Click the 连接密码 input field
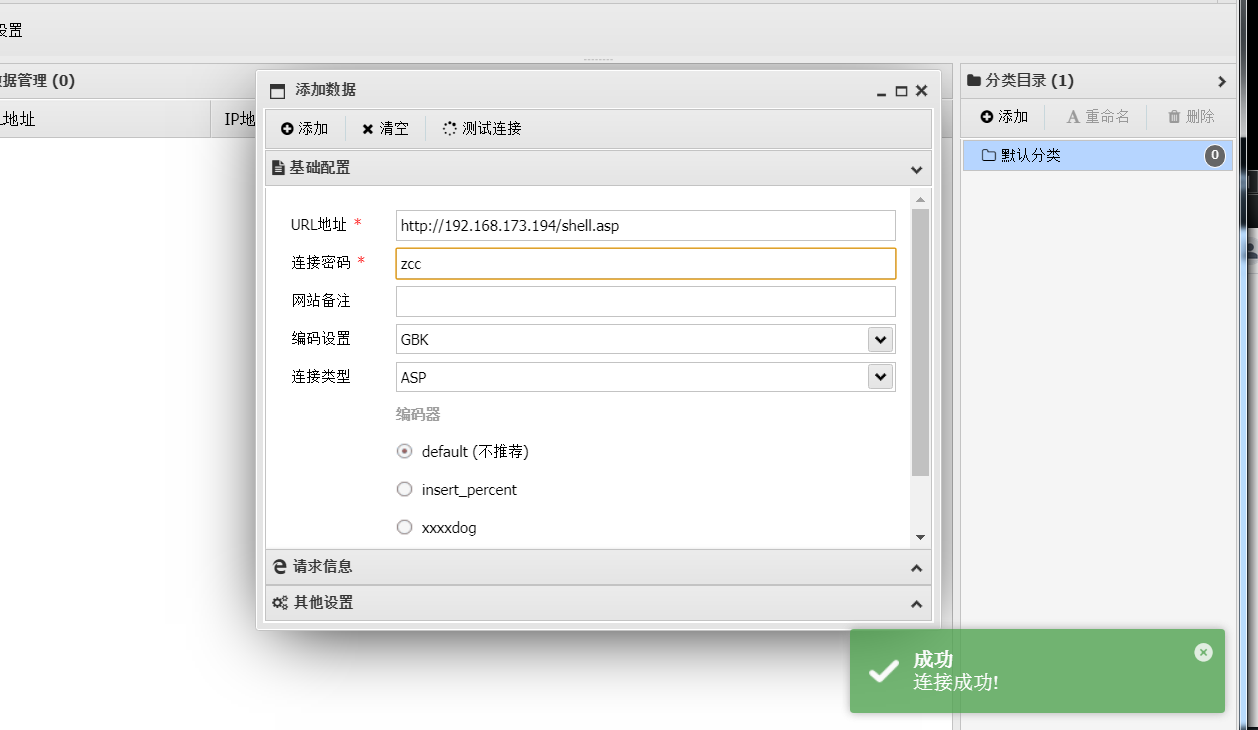 646,263
